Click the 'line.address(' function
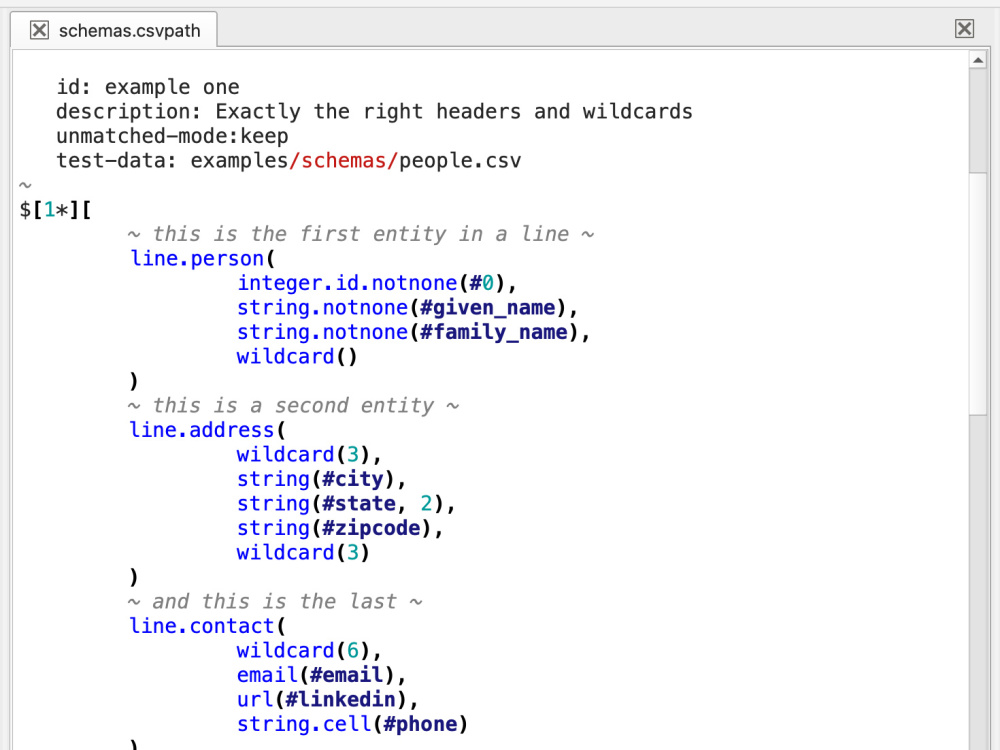This screenshot has height=750, width=1000. click(208, 430)
